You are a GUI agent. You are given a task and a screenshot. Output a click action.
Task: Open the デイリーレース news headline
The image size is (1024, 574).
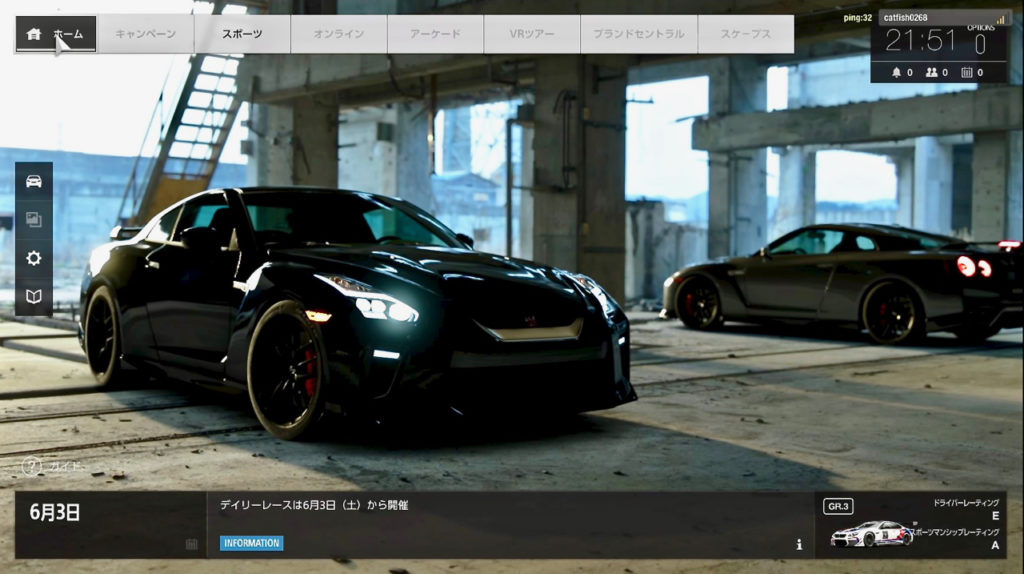(314, 505)
